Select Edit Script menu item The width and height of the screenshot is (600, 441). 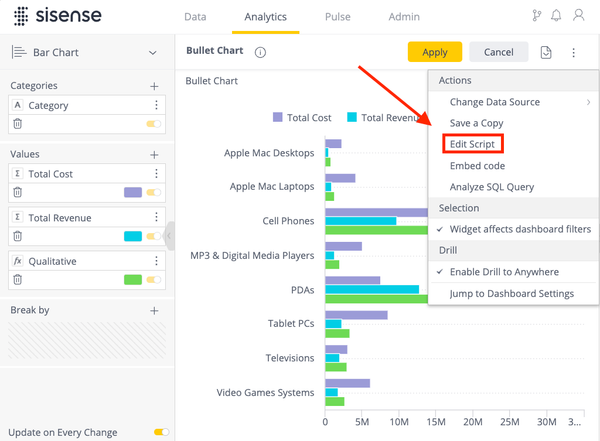[x=472, y=144]
